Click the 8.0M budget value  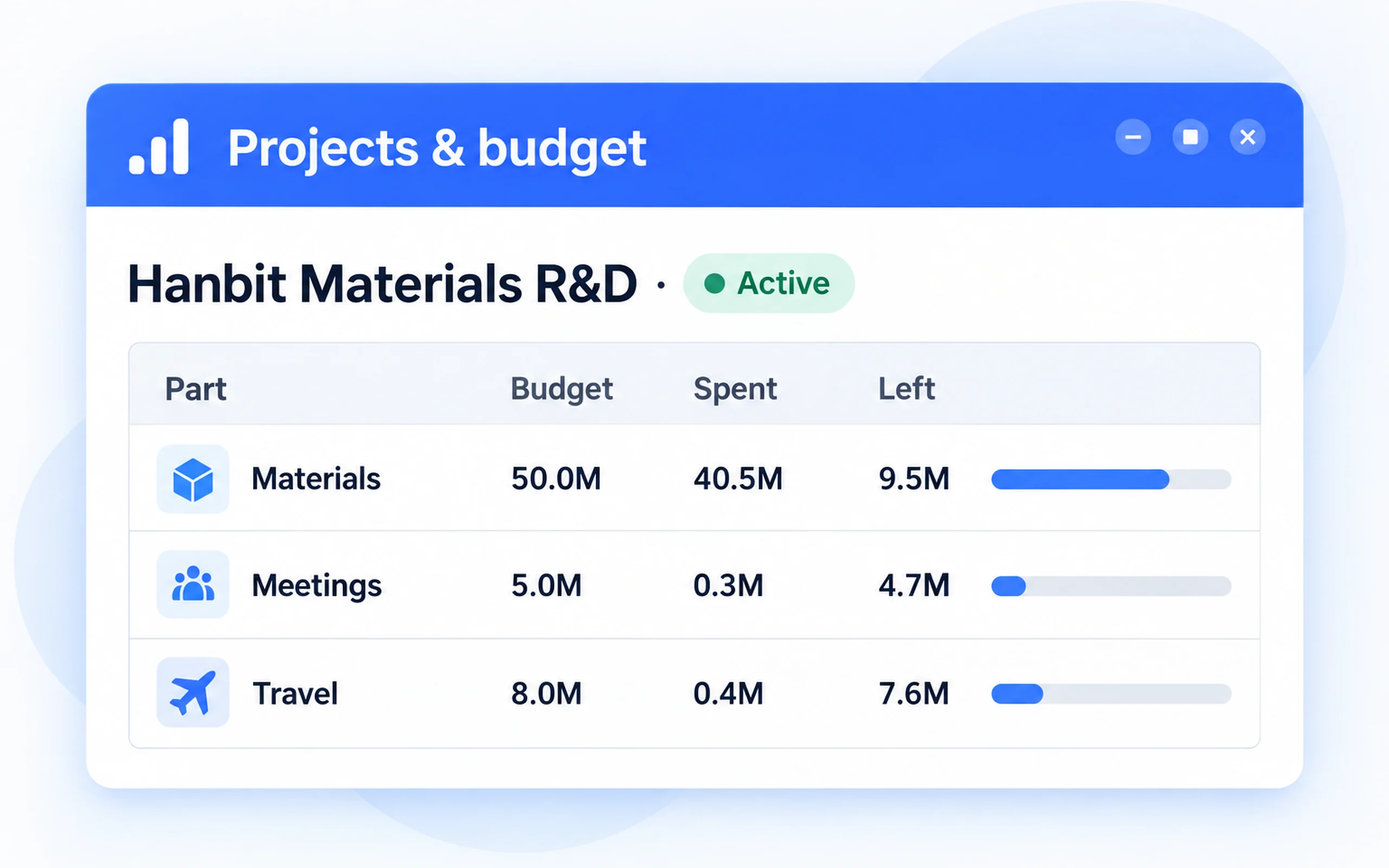coord(546,693)
